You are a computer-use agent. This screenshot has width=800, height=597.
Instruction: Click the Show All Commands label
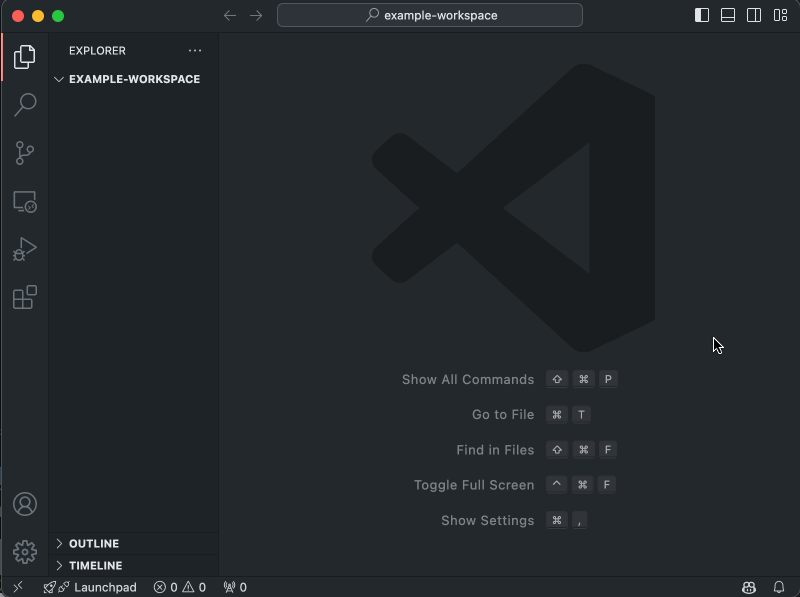468,380
